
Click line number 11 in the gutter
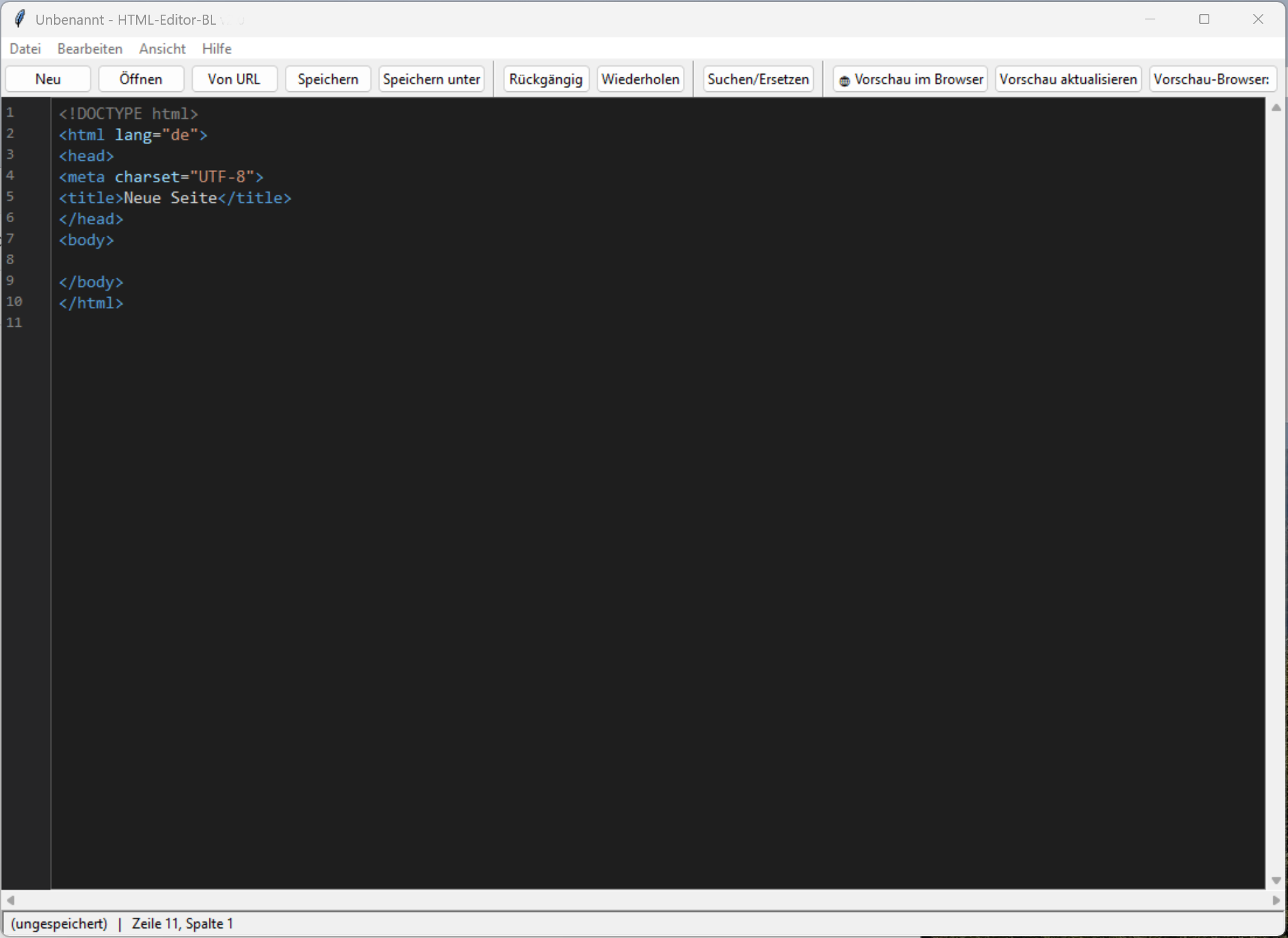[x=14, y=323]
